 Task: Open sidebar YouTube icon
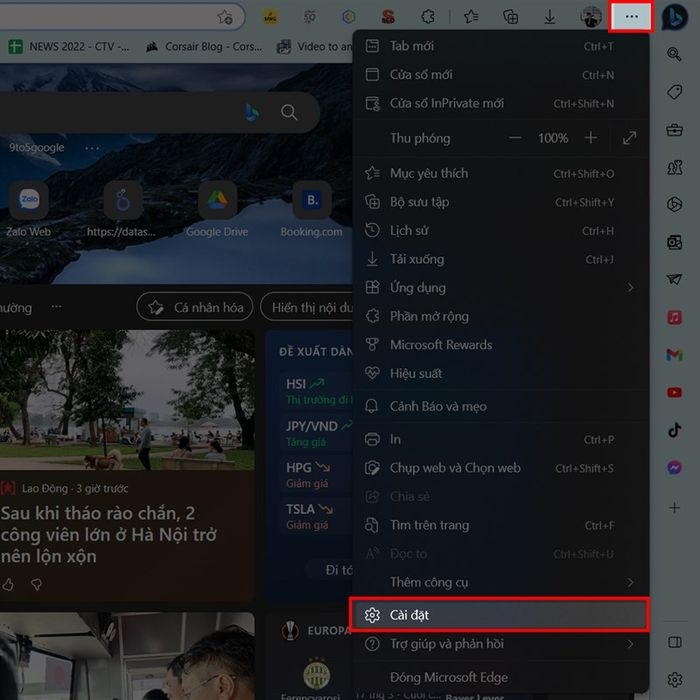(x=674, y=392)
